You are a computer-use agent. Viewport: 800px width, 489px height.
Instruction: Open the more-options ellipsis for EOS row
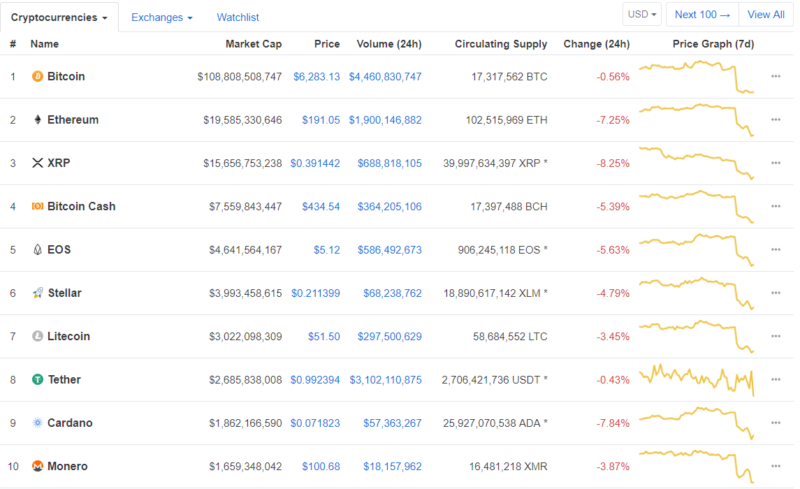point(776,250)
